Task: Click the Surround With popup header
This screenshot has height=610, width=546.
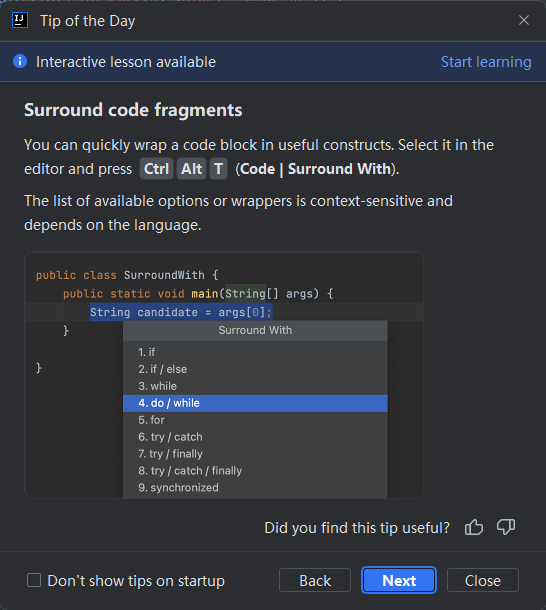Action: (x=255, y=330)
